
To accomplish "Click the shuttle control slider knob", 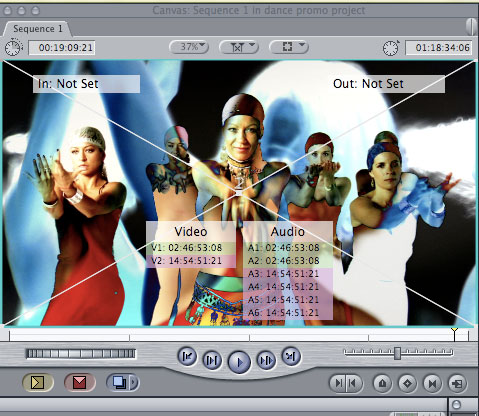I will pyautogui.click(x=397, y=353).
